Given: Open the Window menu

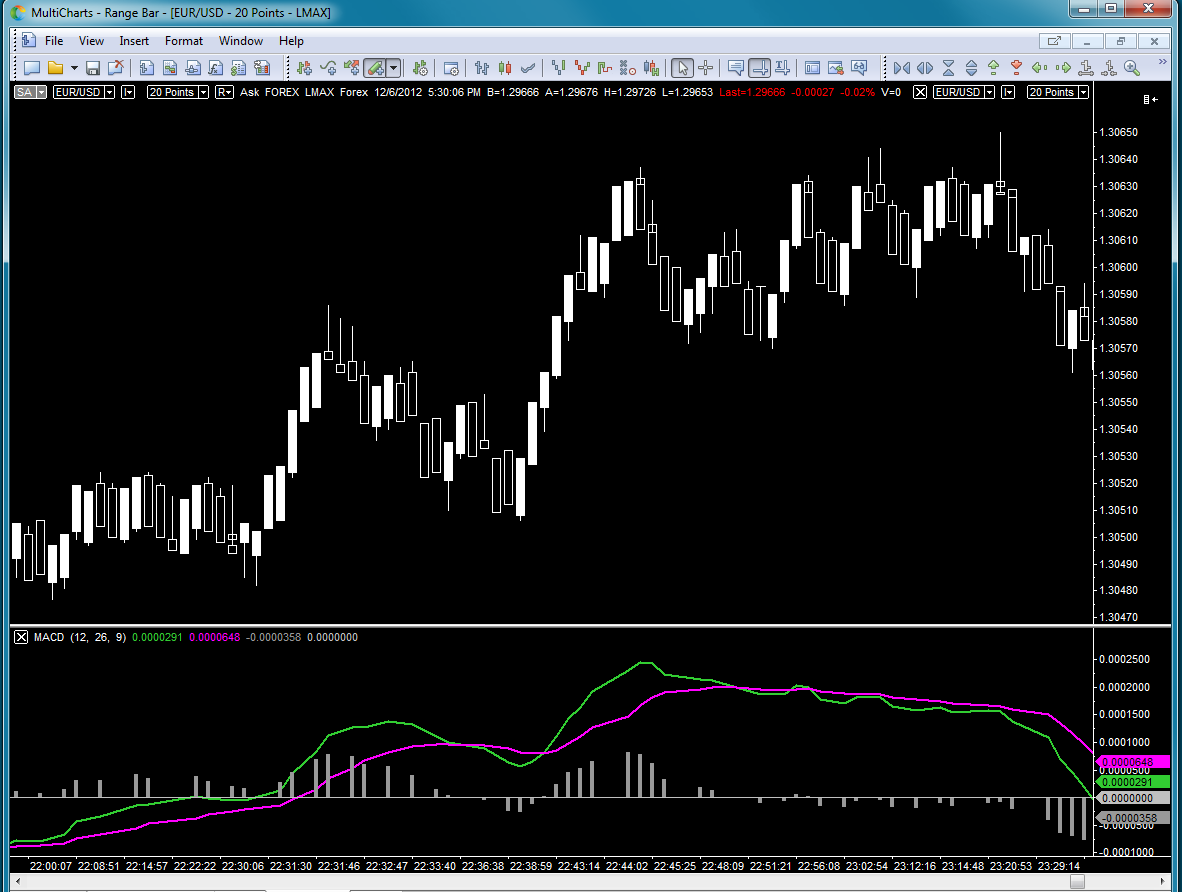Looking at the screenshot, I should click(x=241, y=41).
